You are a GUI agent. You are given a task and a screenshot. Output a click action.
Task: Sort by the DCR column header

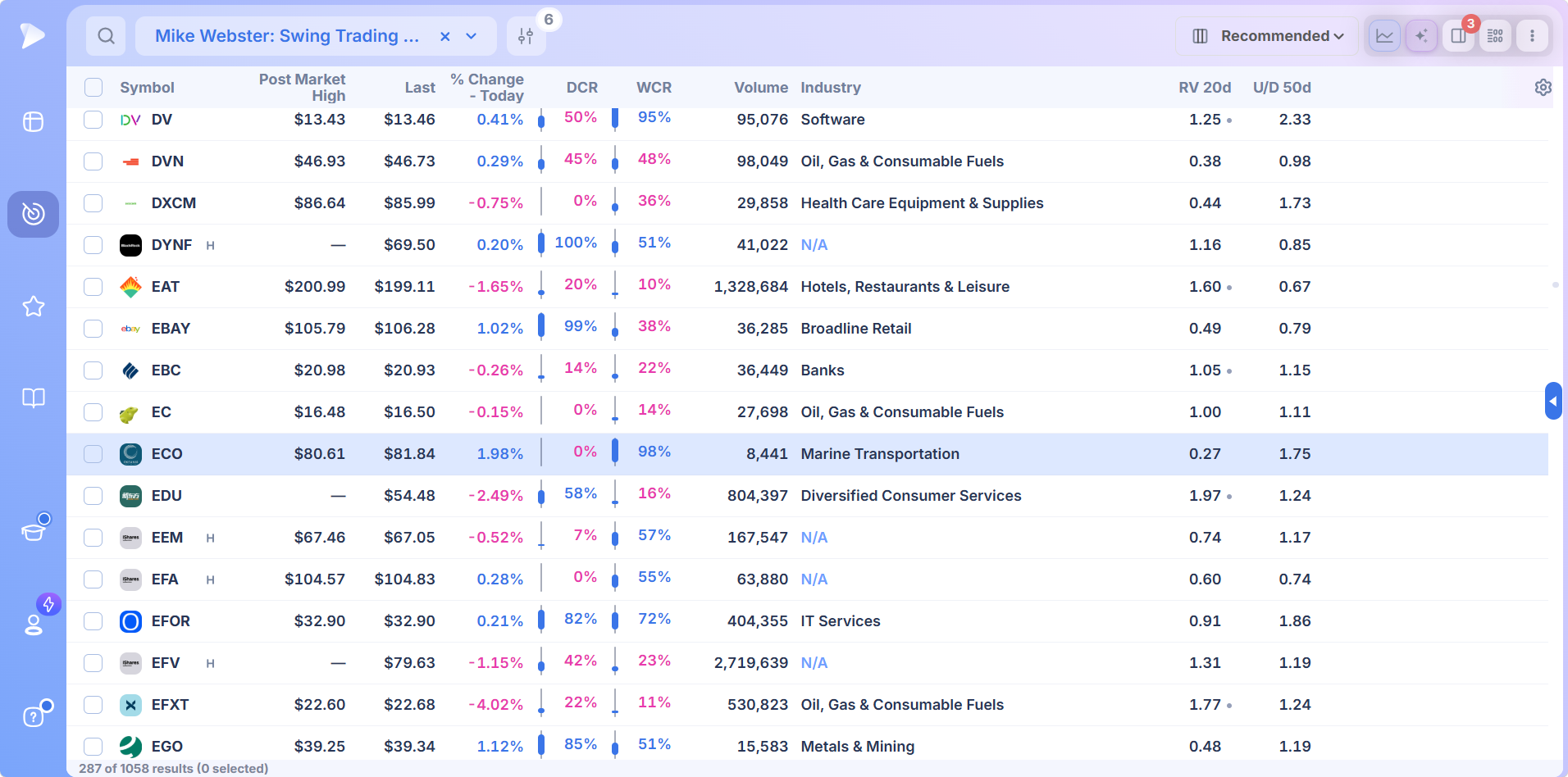[581, 88]
